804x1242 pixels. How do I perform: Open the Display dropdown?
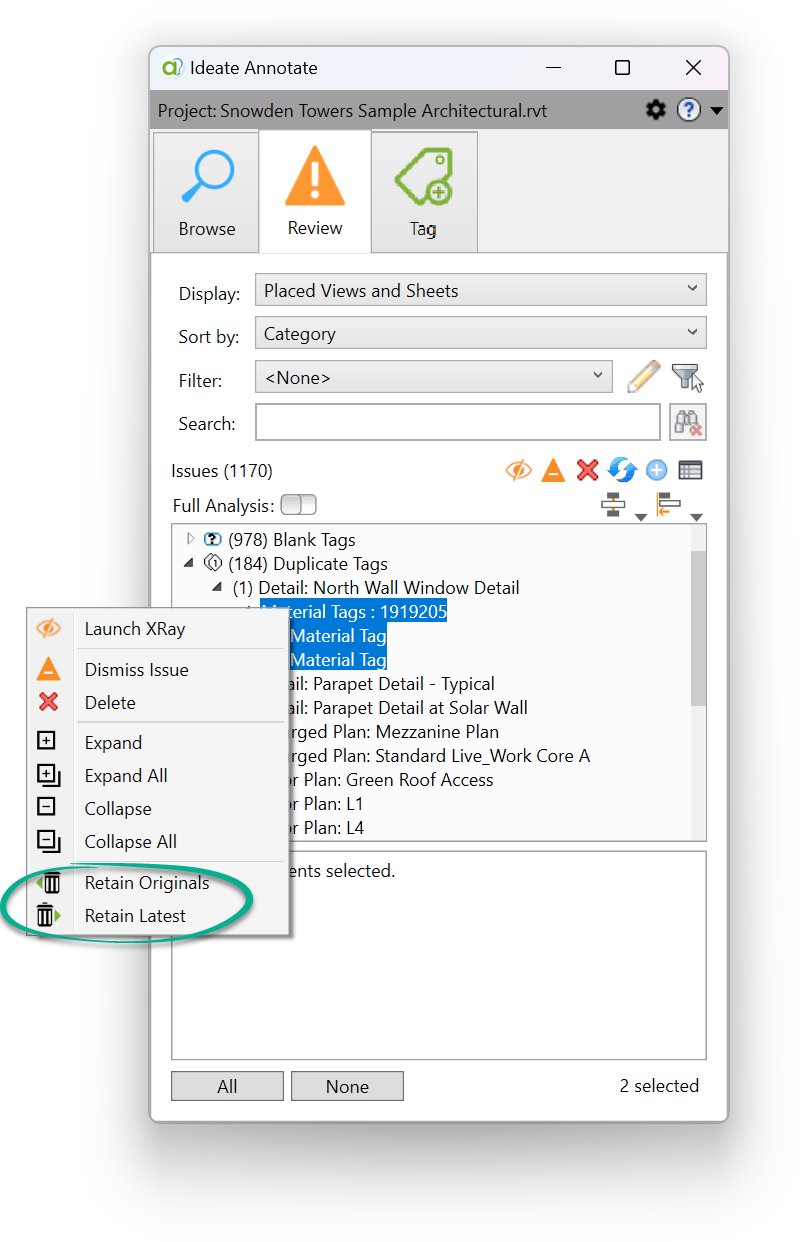(x=481, y=290)
